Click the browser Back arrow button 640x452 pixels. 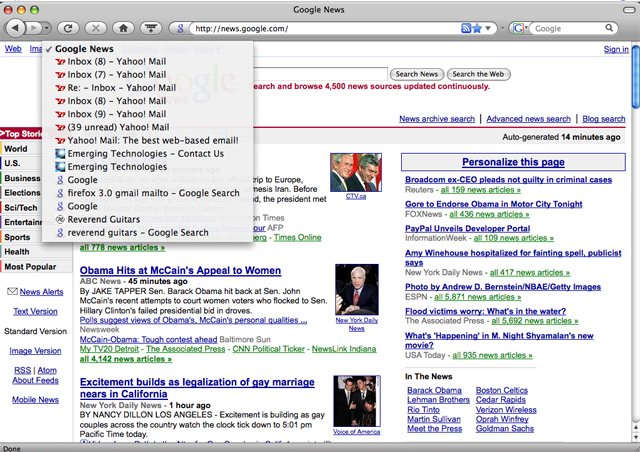click(x=15, y=28)
